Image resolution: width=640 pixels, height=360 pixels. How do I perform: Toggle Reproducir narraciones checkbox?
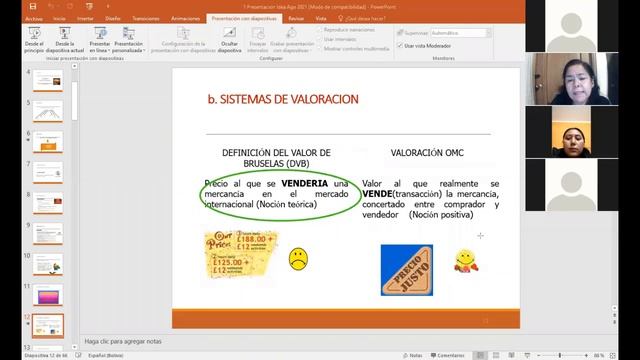320,30
